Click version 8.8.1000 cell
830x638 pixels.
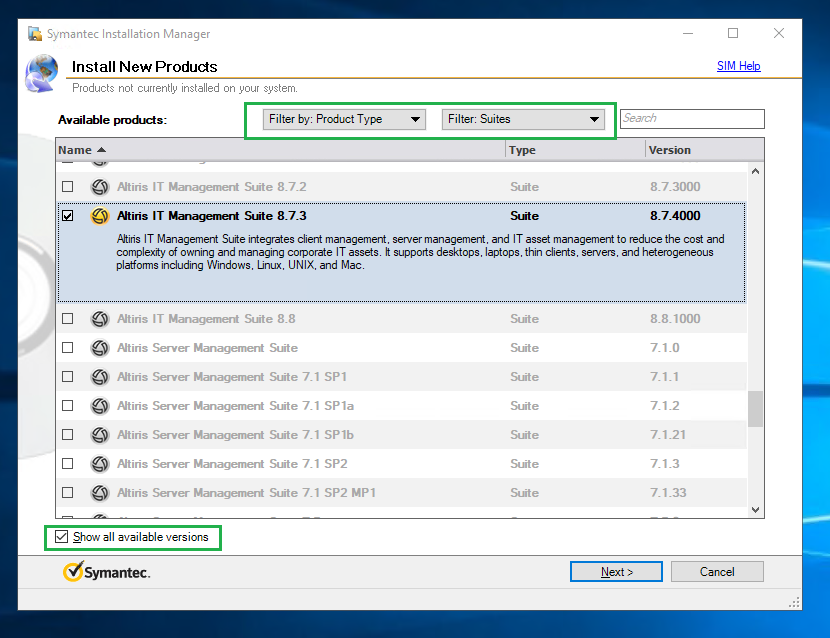(x=675, y=319)
